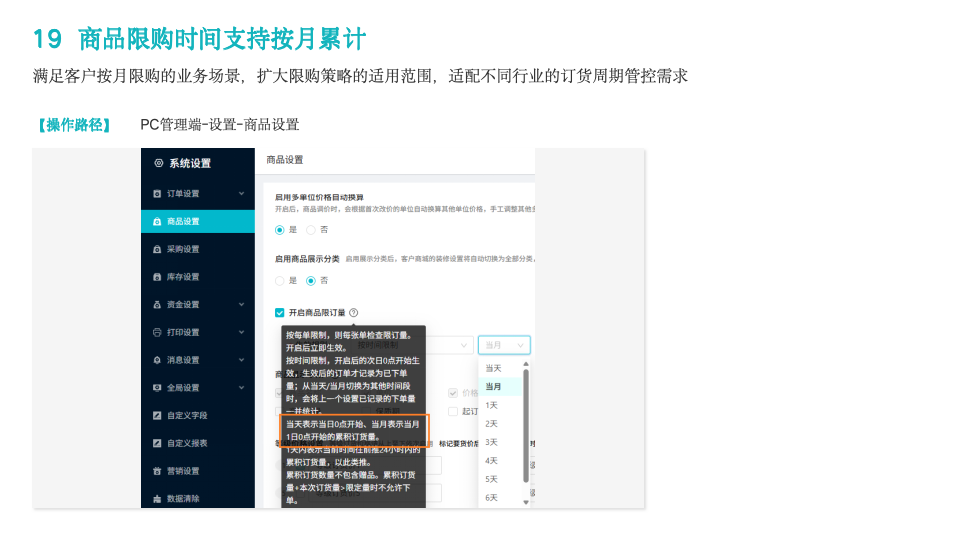
Task: Click the 启用商品展示分类 label
Action: click(307, 259)
